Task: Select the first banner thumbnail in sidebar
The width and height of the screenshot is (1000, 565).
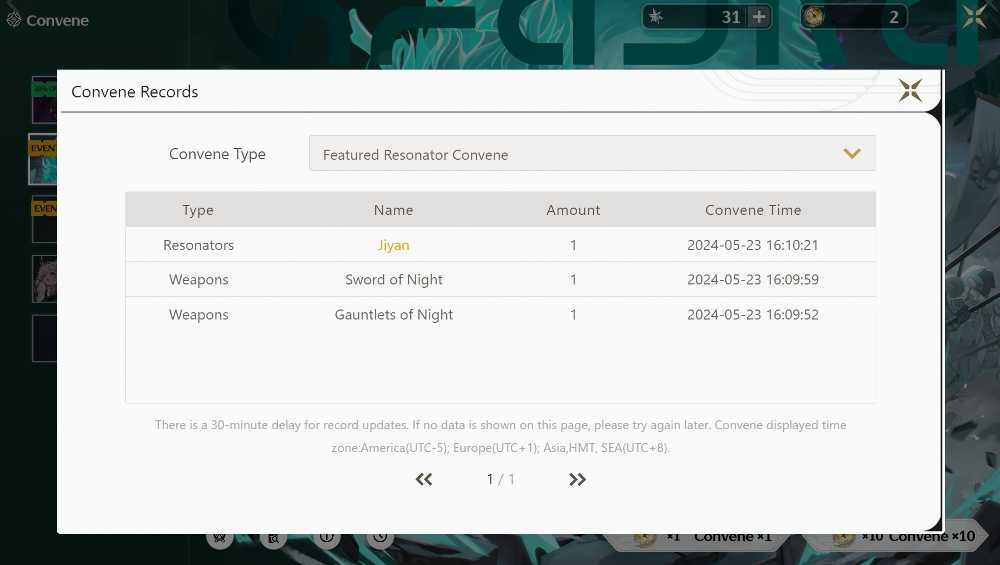Action: pyautogui.click(x=44, y=100)
